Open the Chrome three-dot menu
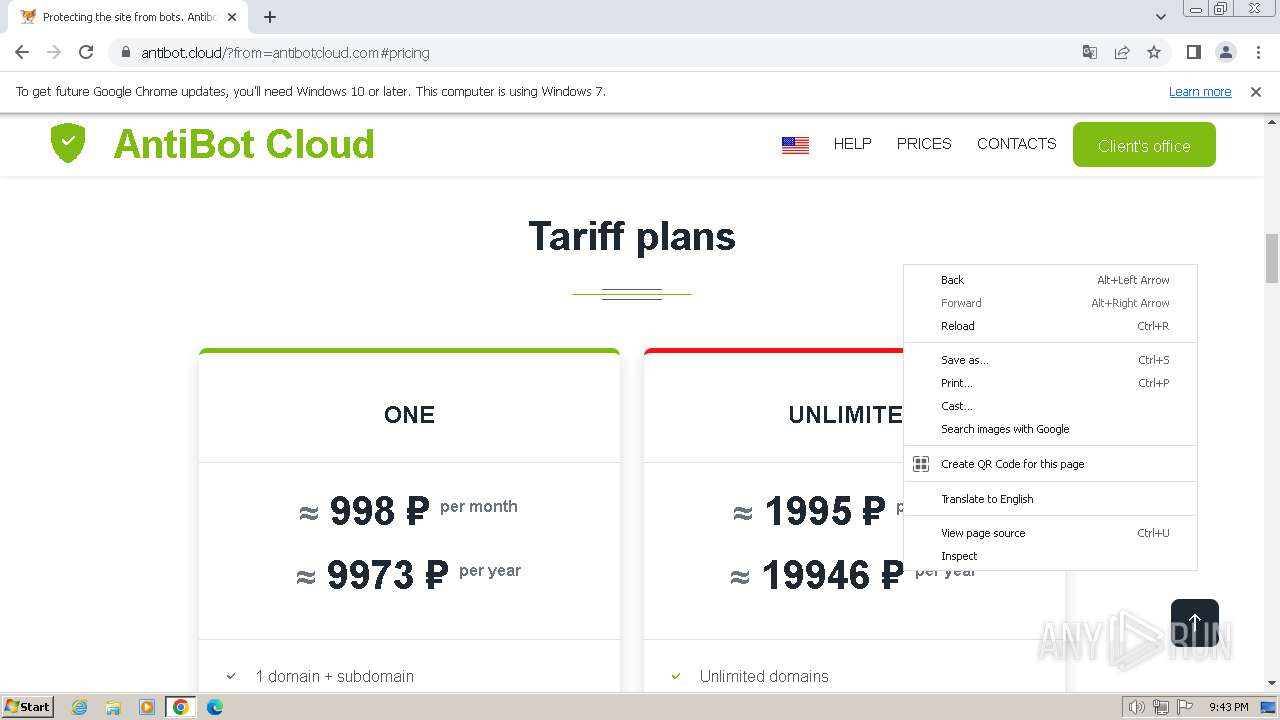Viewport: 1280px width, 720px height. (x=1257, y=52)
